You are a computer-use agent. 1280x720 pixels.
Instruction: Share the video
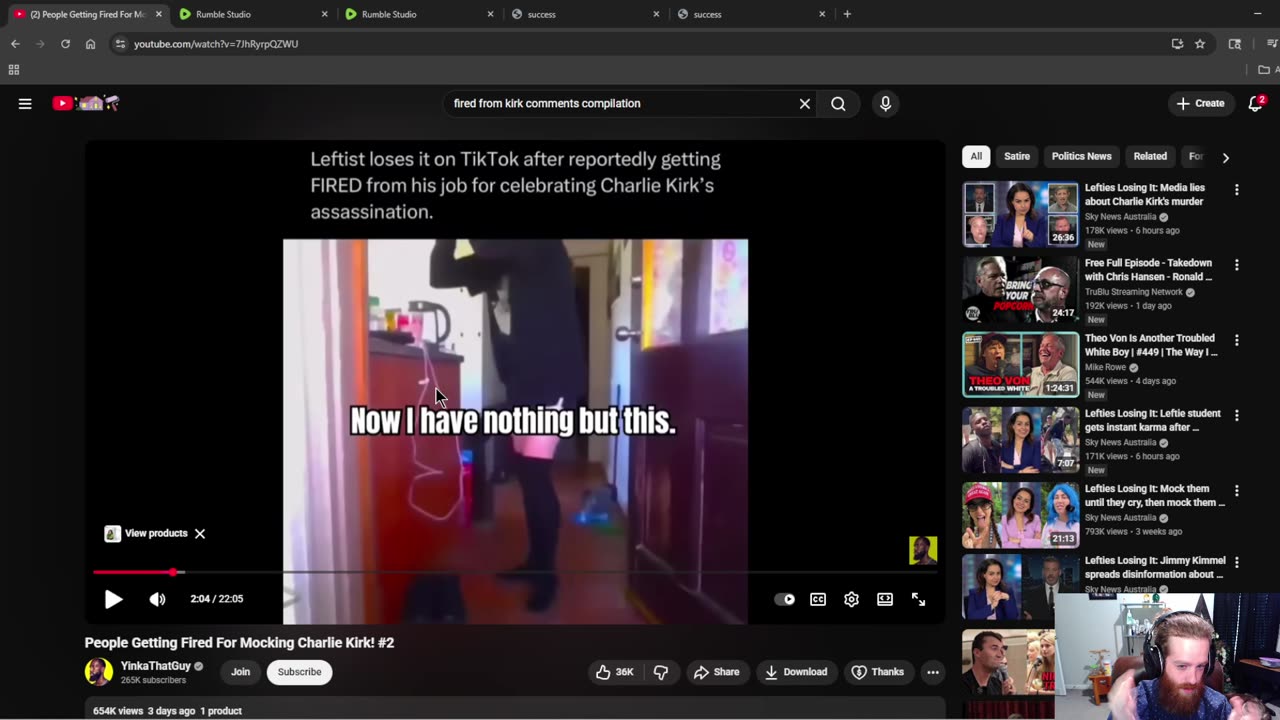click(x=716, y=672)
